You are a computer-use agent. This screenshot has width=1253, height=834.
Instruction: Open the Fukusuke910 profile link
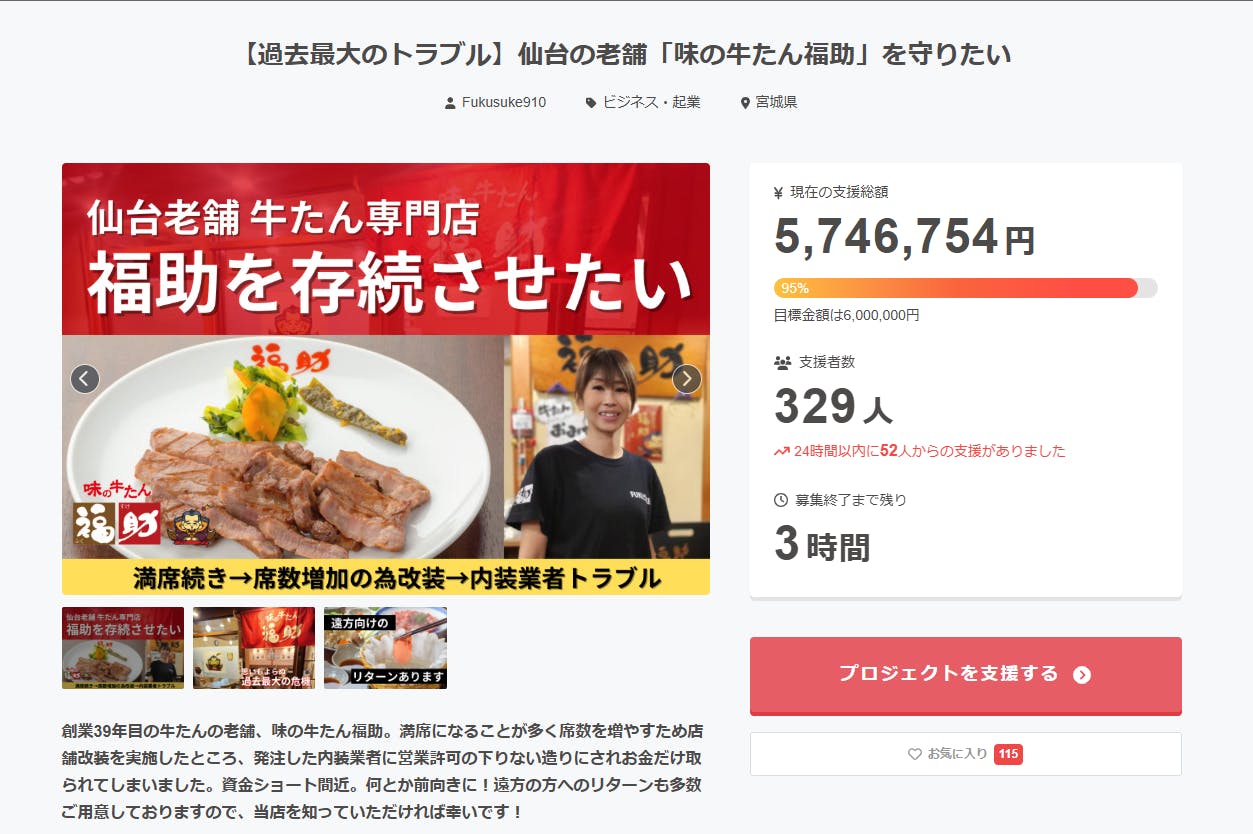tap(504, 102)
